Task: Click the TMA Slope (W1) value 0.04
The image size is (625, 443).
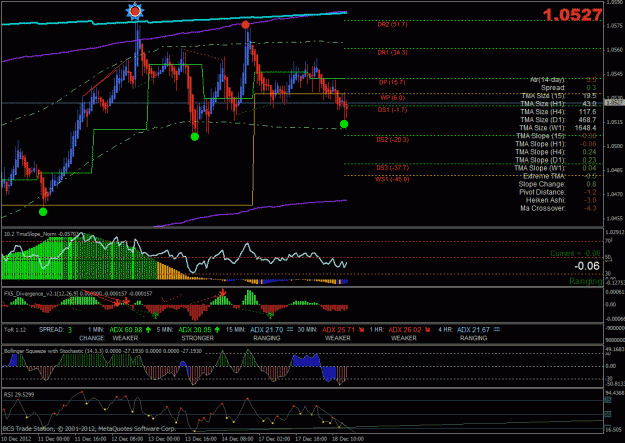Action: tap(590, 168)
